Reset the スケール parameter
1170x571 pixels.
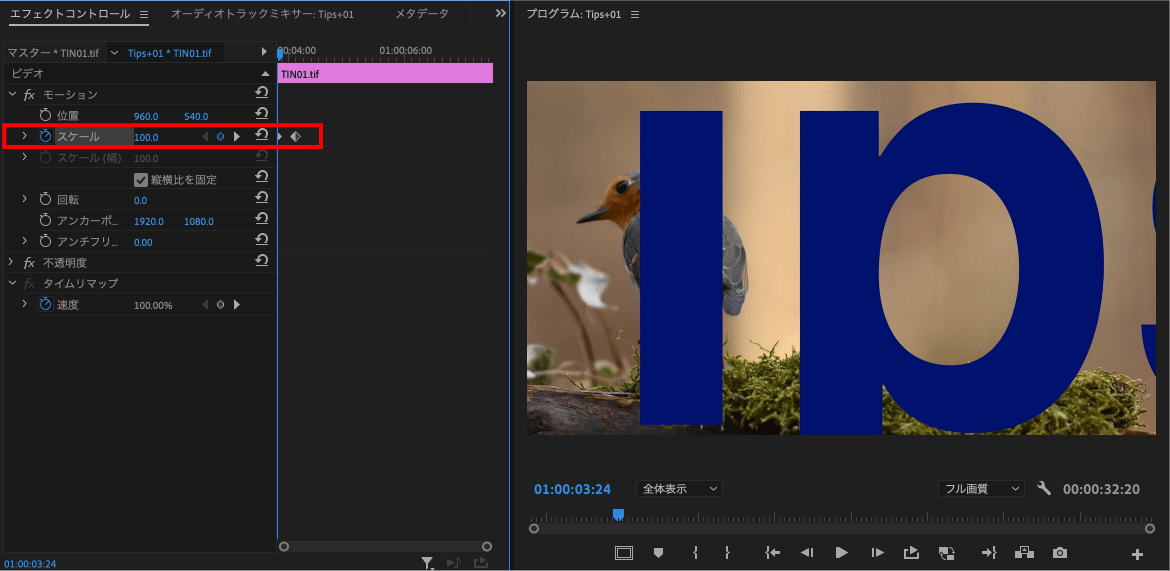[262, 136]
